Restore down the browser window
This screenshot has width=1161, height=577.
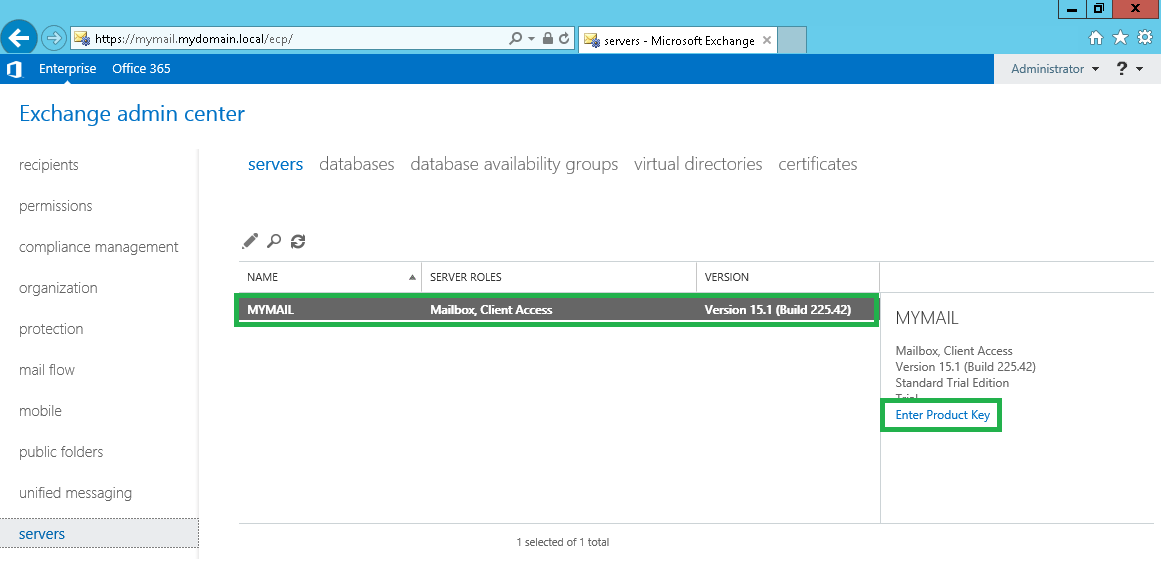click(x=1099, y=9)
